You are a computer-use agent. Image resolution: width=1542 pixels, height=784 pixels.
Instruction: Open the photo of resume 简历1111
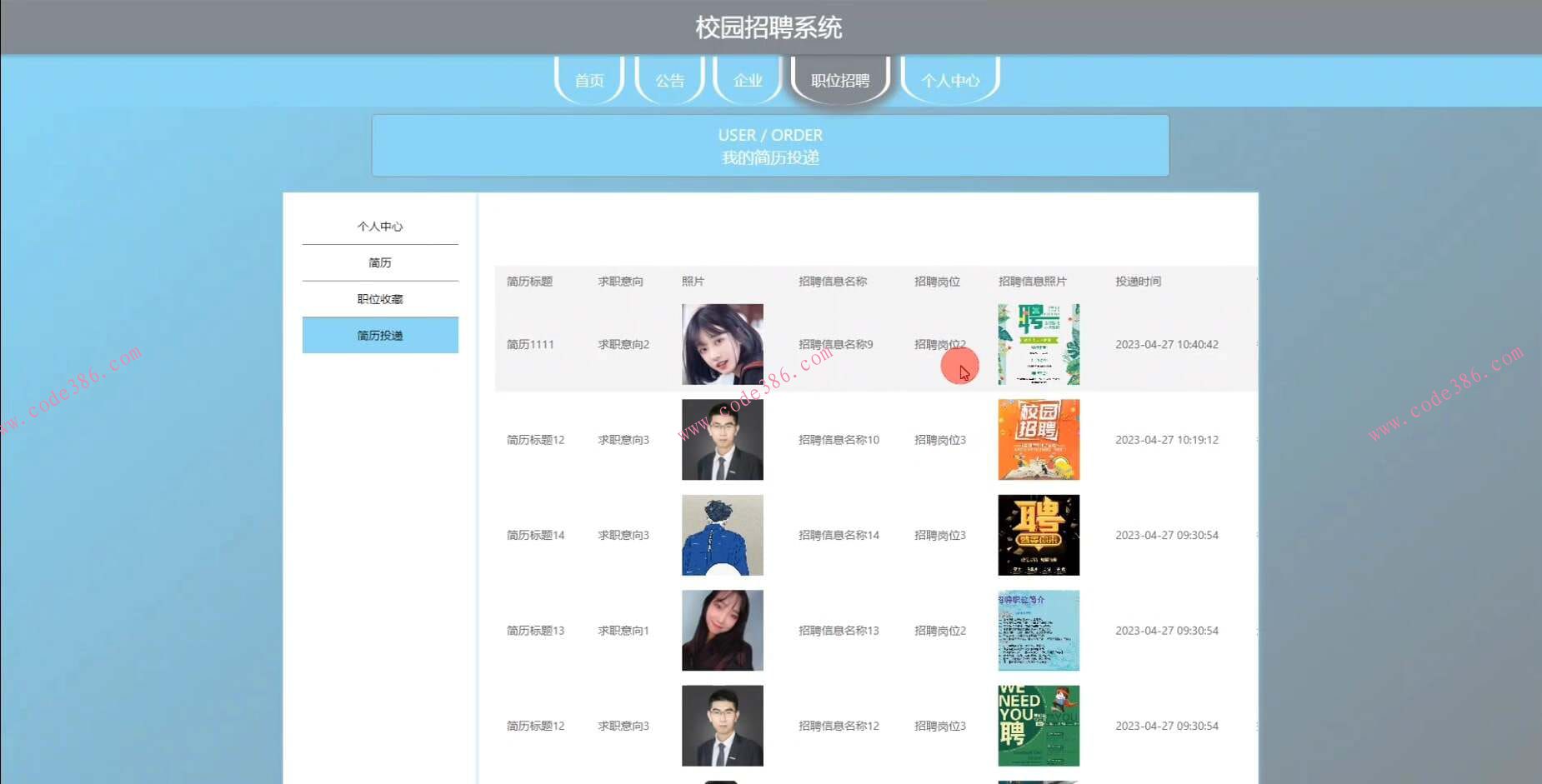pos(722,344)
